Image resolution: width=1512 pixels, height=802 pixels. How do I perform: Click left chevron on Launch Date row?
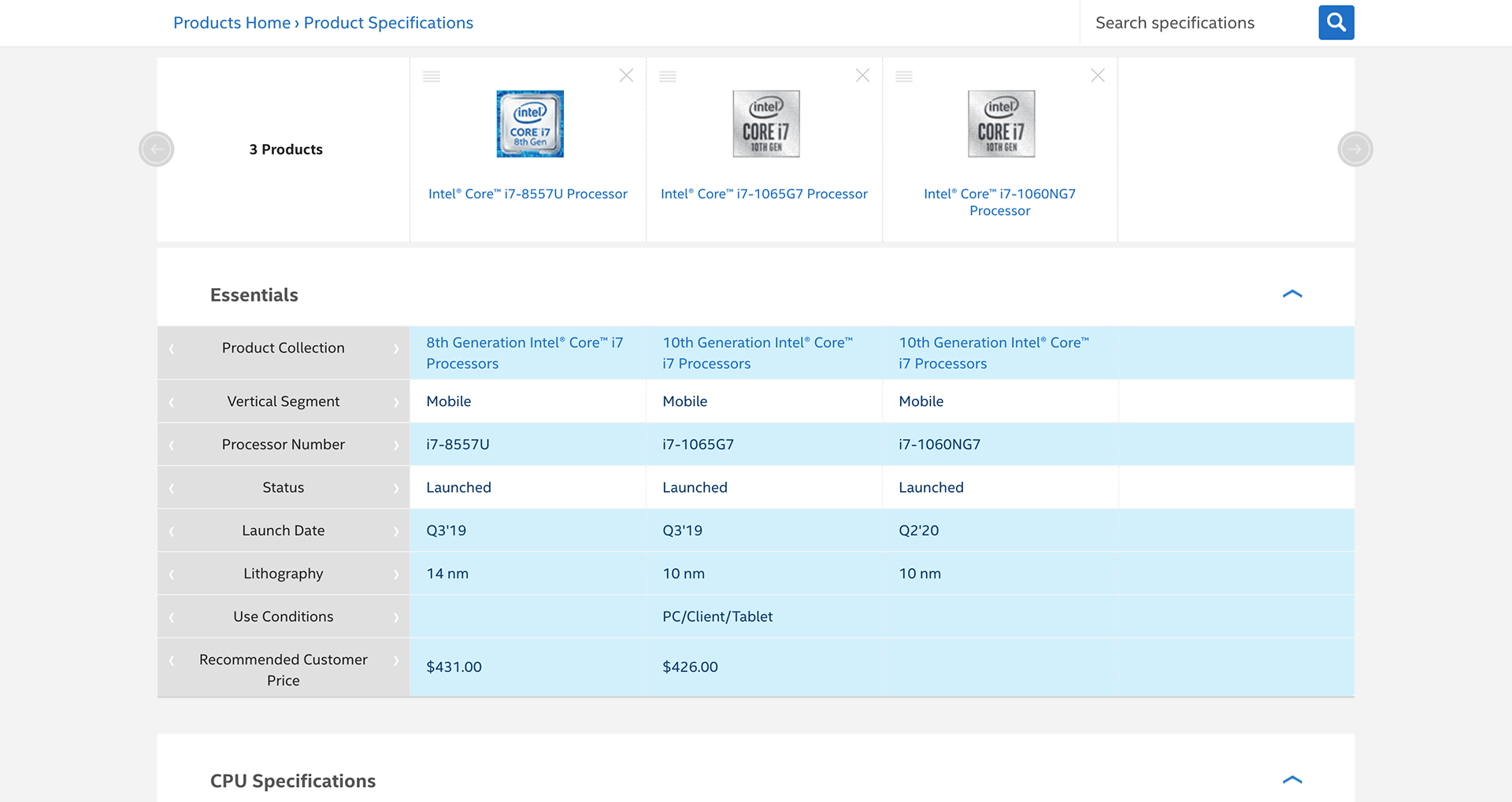171,531
